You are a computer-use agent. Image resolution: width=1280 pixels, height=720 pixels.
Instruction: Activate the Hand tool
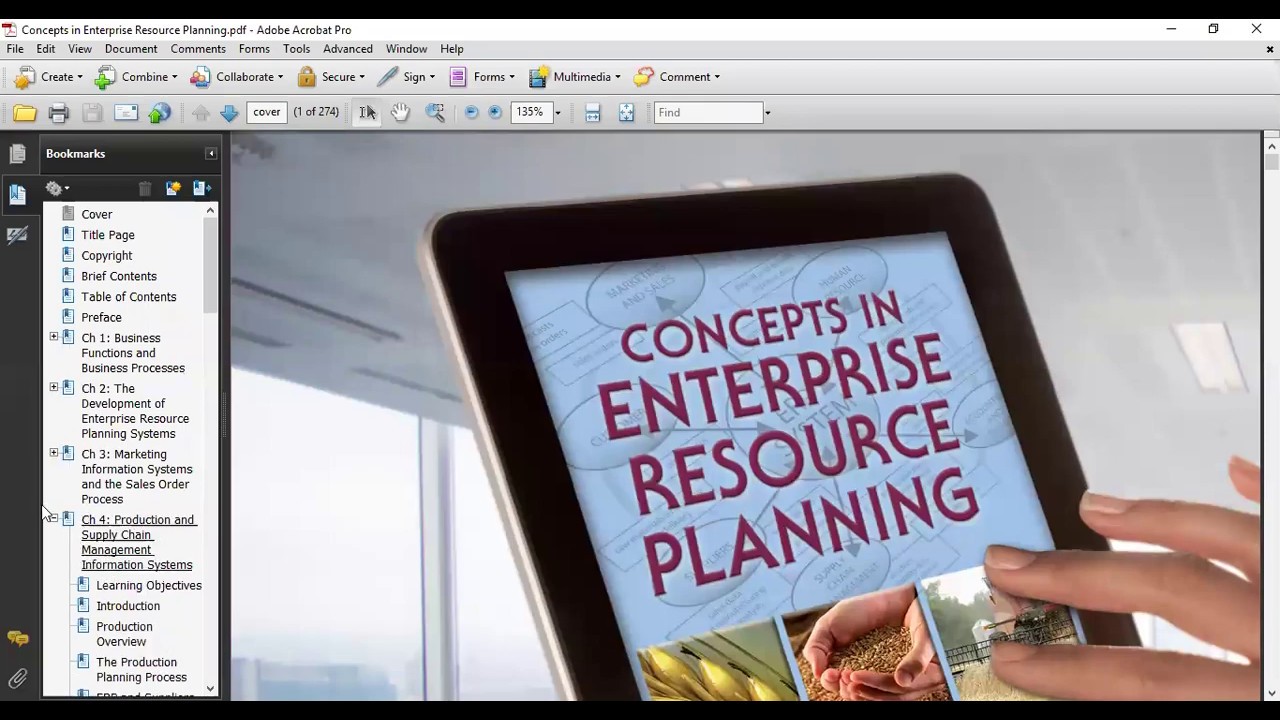pyautogui.click(x=400, y=113)
